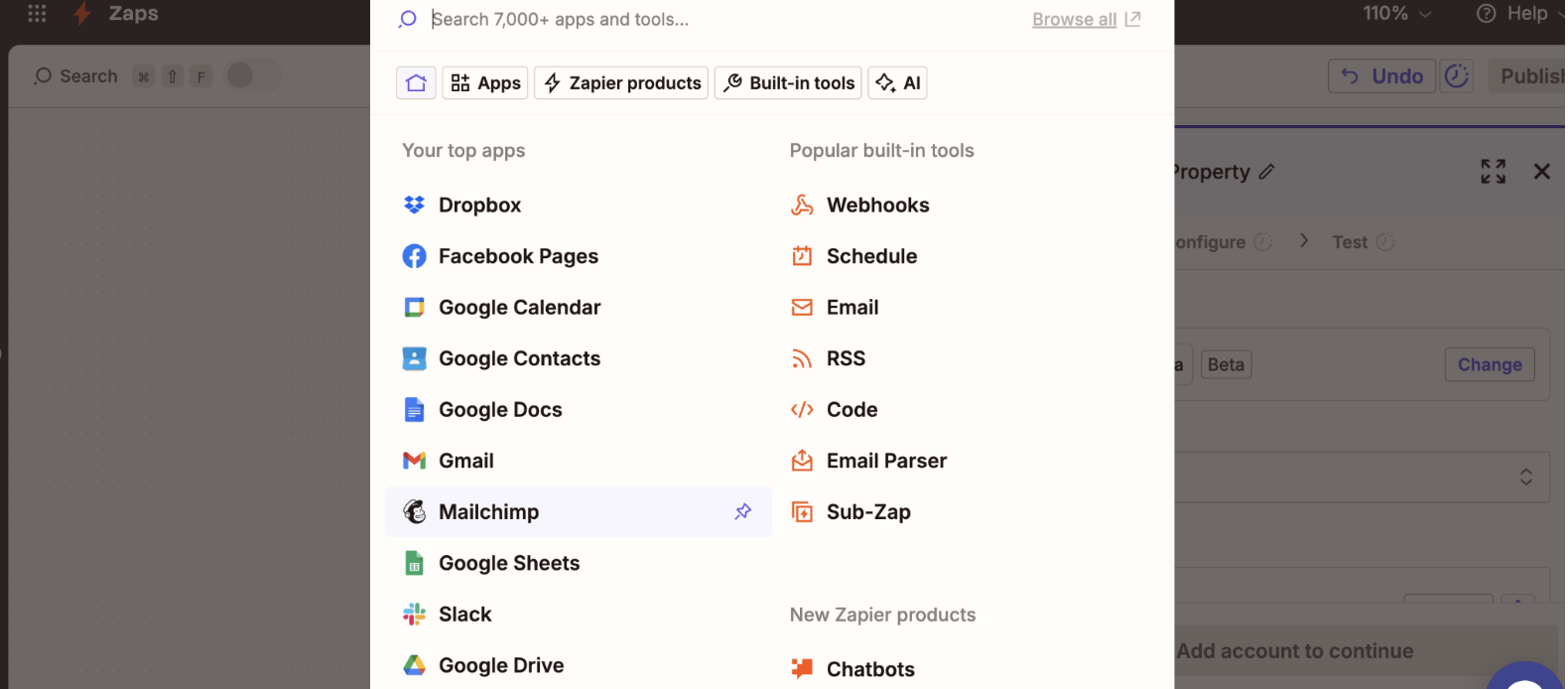Screen dimensions: 1568x689
Task: Select Chatbots under New Zapier products
Action: click(966, 669)
